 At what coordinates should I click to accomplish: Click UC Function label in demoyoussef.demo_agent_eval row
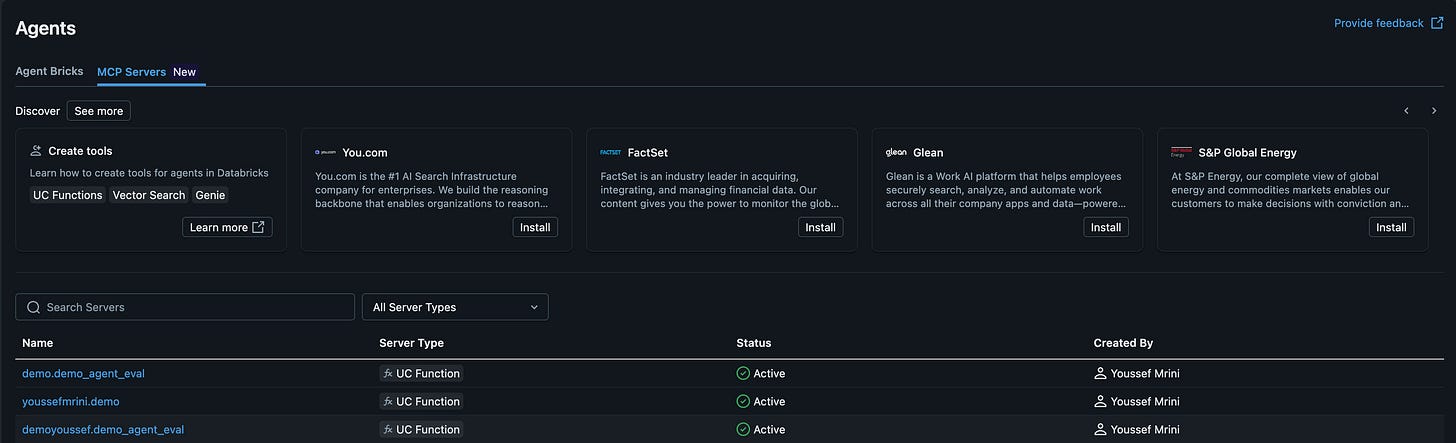pyautogui.click(x=428, y=429)
